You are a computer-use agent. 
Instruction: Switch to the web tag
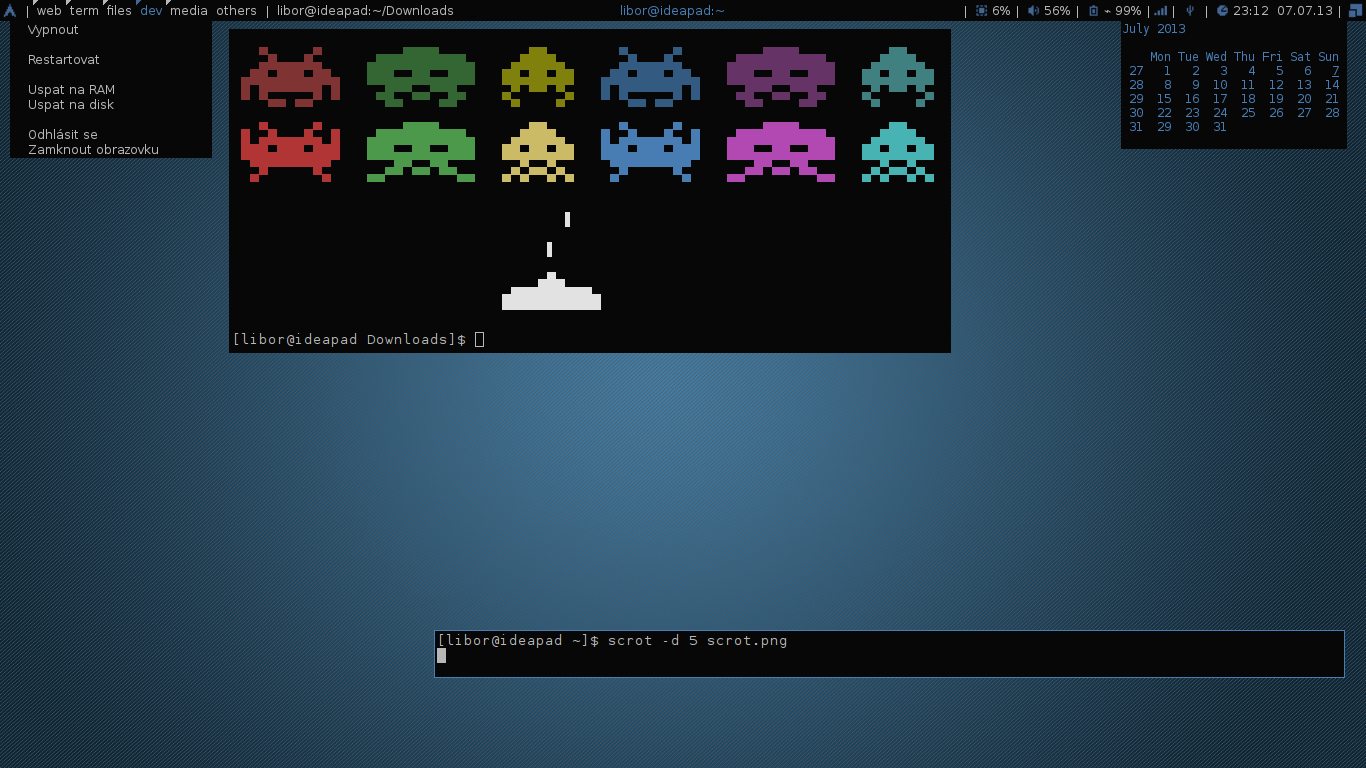pyautogui.click(x=49, y=11)
